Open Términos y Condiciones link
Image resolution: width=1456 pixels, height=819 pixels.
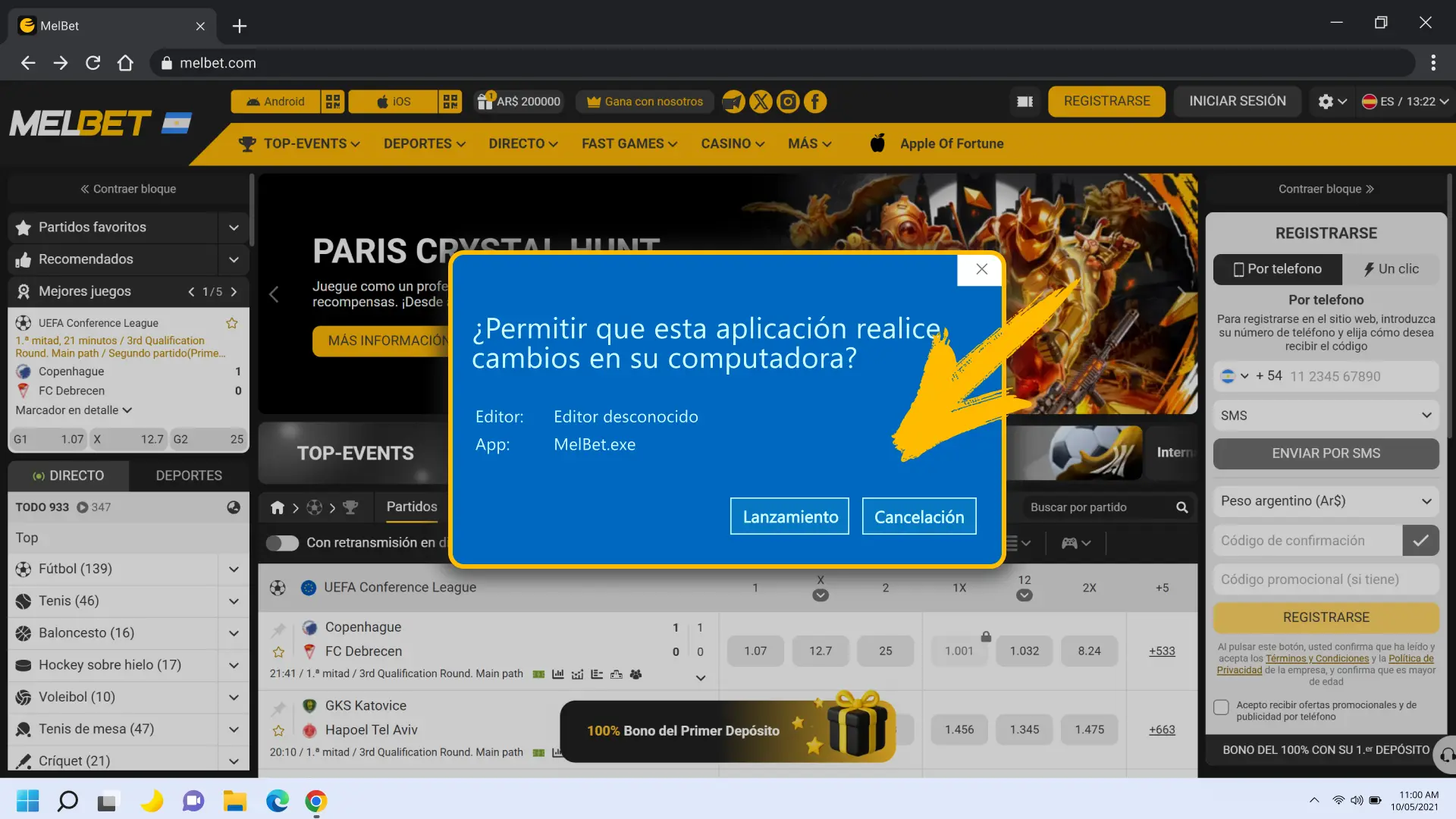(1317, 659)
